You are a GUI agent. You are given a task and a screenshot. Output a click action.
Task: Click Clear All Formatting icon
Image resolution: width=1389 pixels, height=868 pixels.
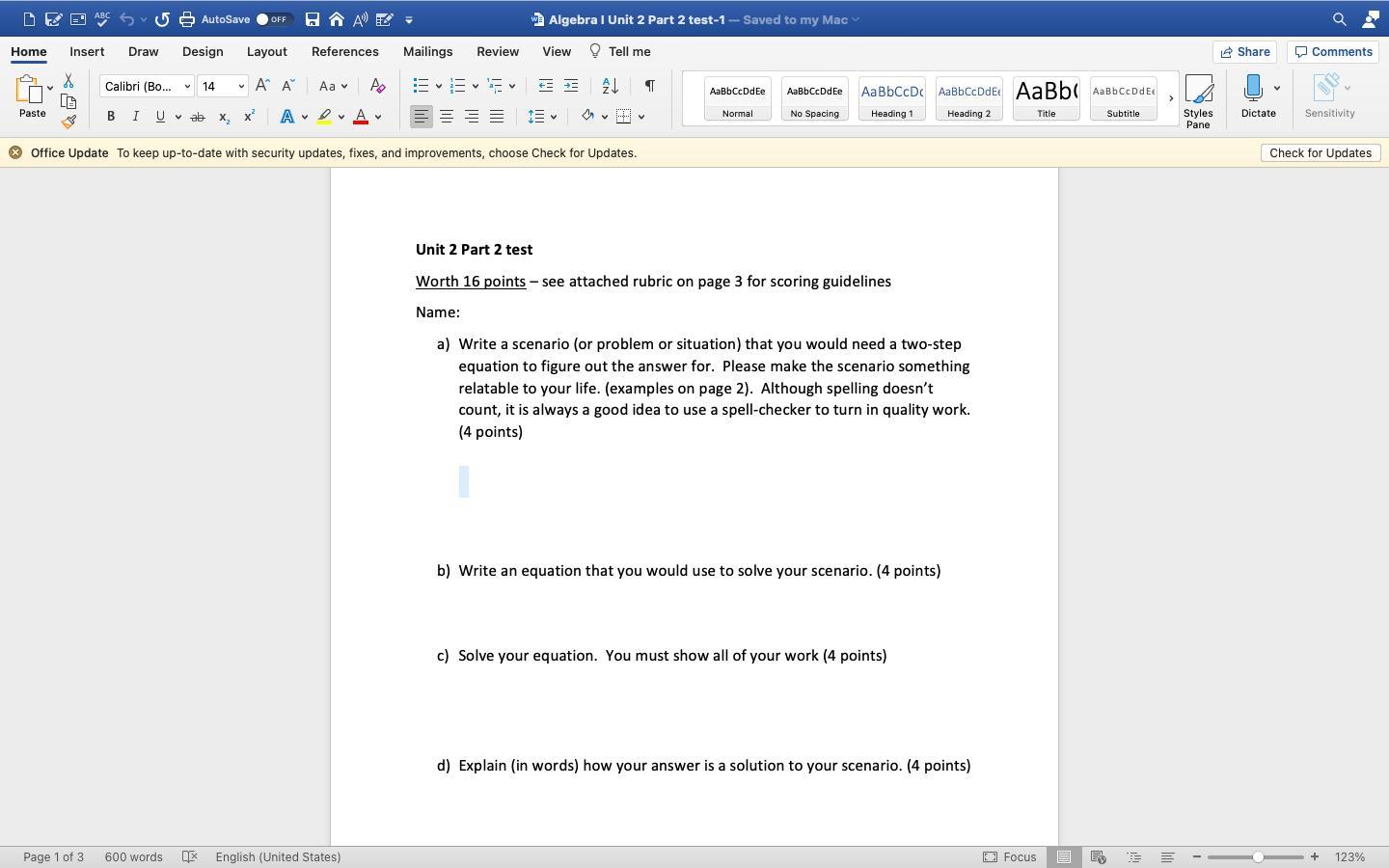[x=377, y=86]
